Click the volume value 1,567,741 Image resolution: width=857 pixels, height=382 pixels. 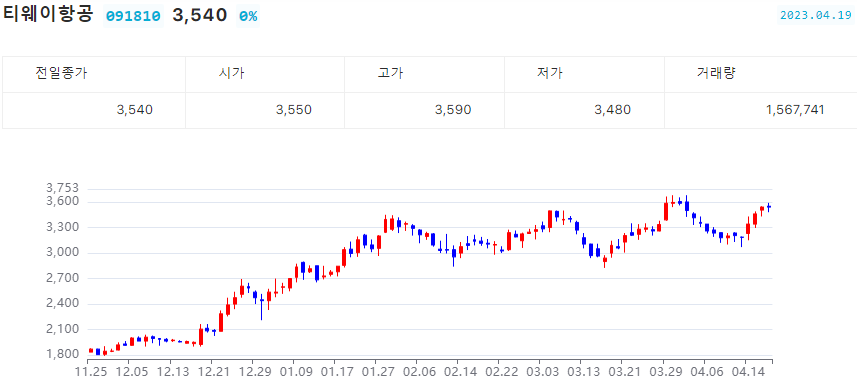click(x=795, y=110)
